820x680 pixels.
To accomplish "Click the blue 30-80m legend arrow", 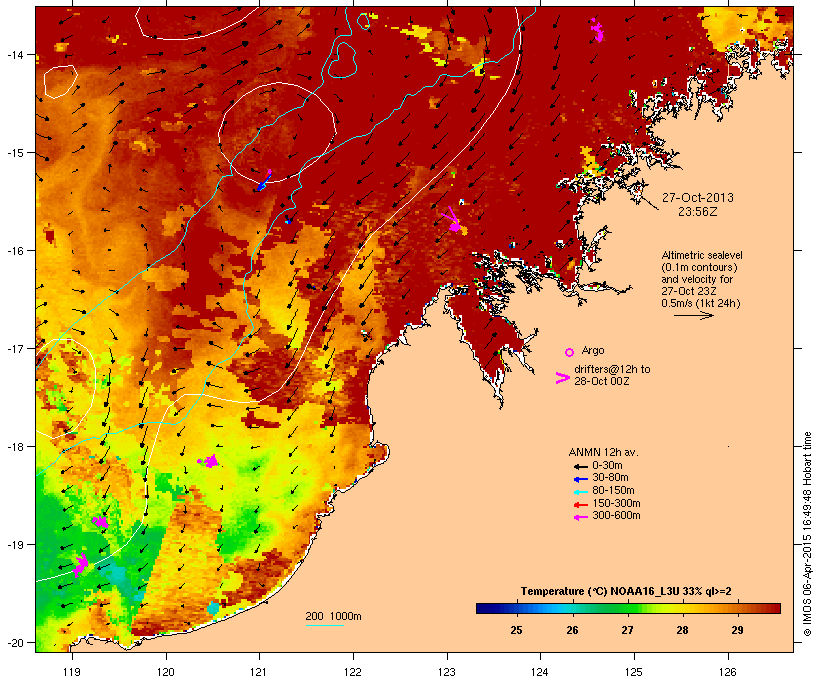I will coord(580,479).
